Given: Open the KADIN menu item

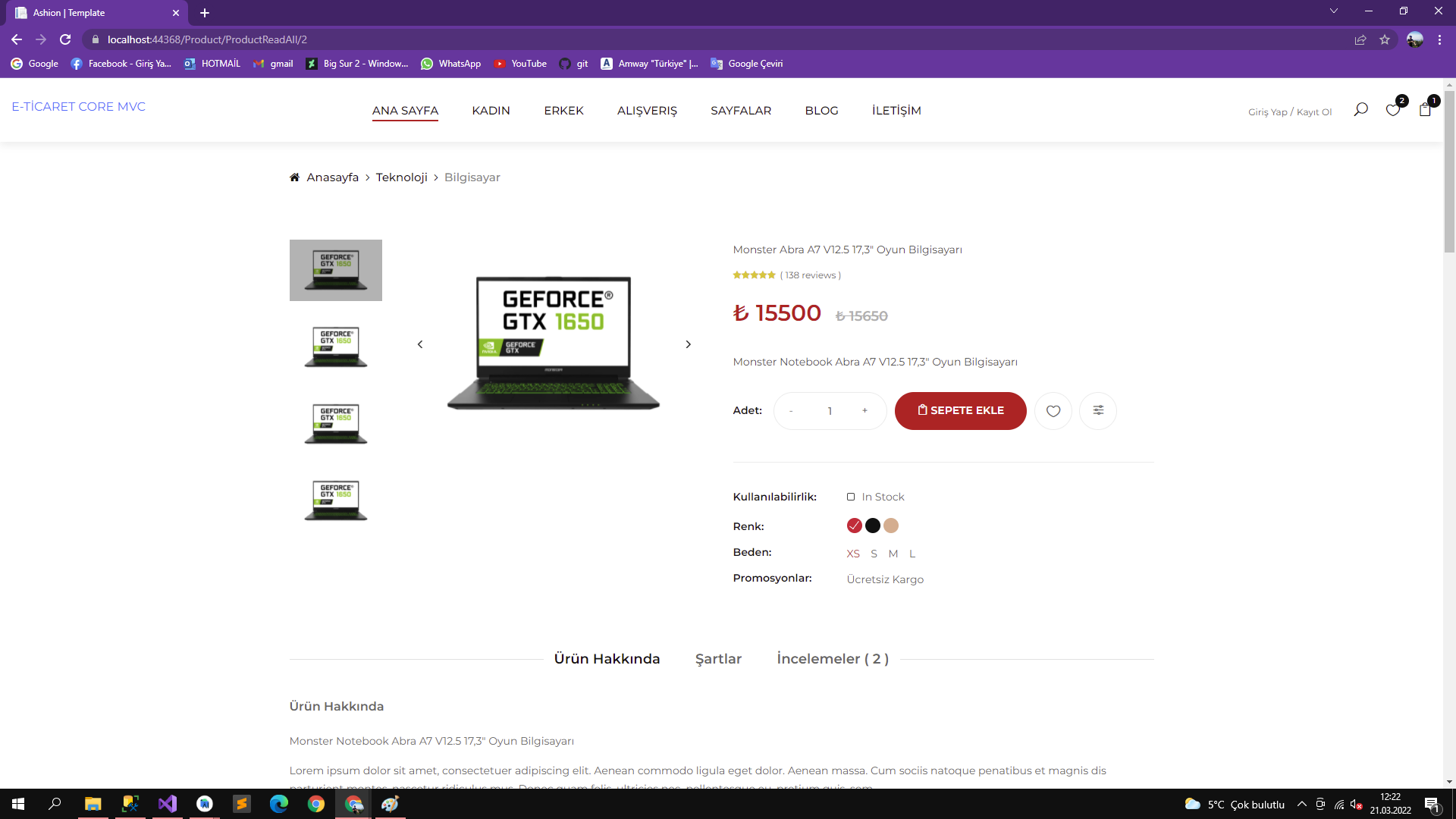Looking at the screenshot, I should tap(491, 111).
